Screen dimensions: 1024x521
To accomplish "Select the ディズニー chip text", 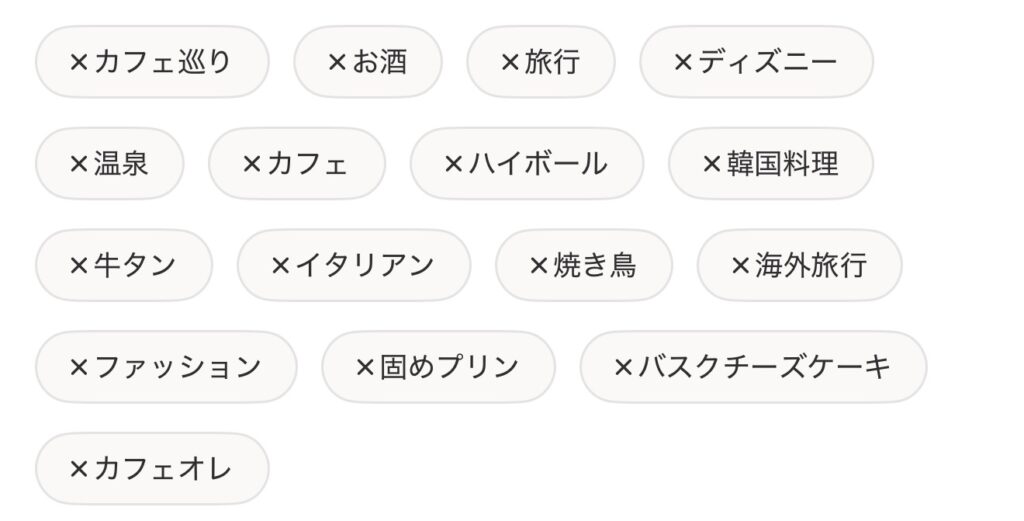I will tap(768, 62).
